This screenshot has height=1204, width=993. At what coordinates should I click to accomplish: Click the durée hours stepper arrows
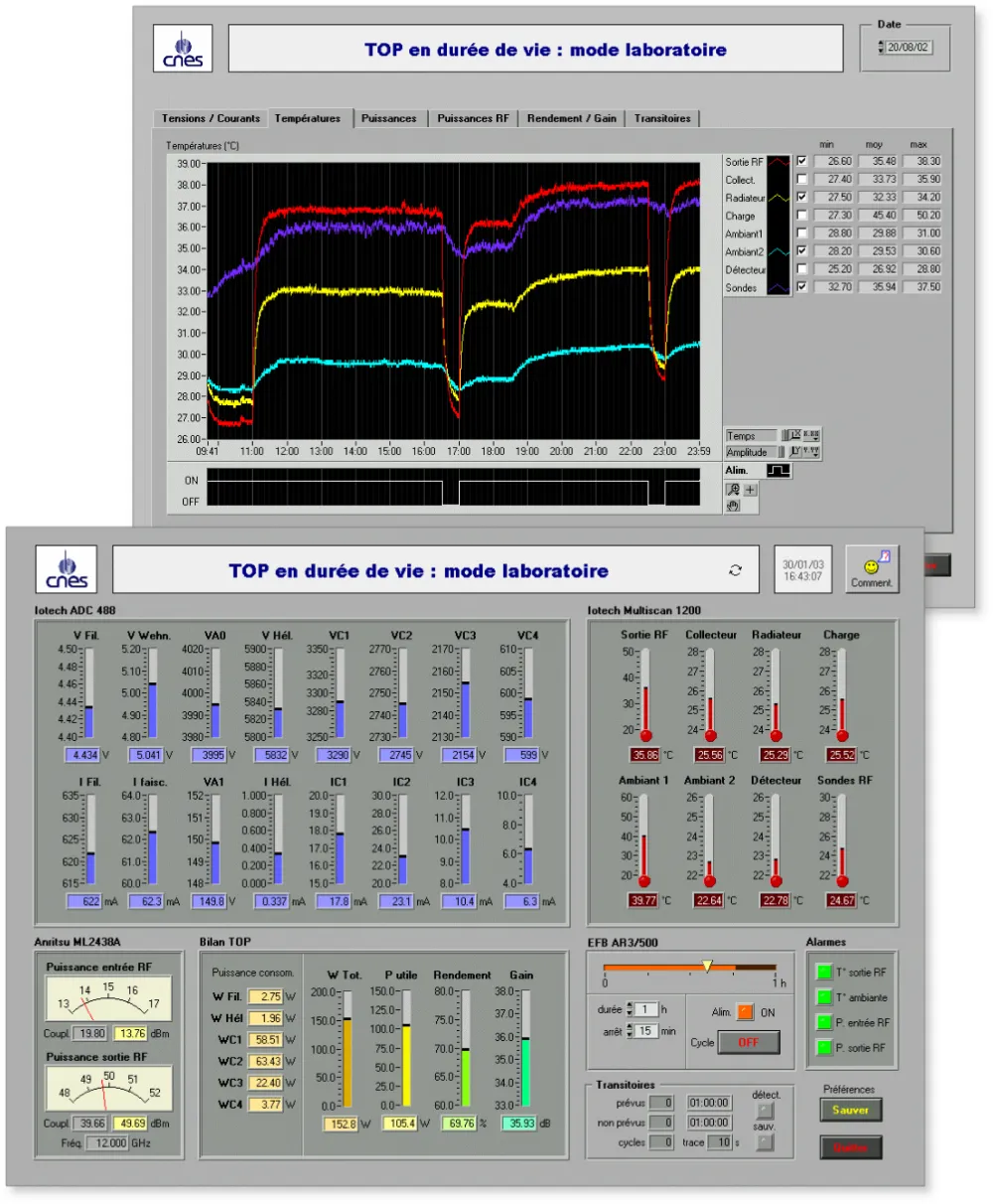coord(629,1009)
